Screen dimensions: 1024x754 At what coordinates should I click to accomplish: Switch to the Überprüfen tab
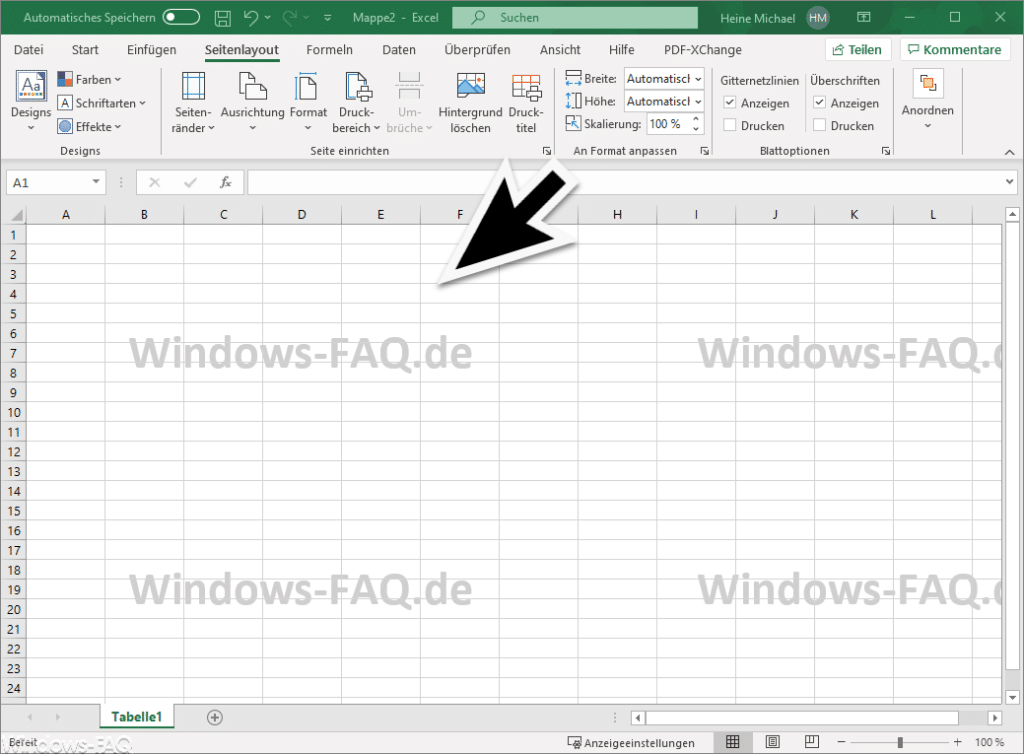[477, 50]
